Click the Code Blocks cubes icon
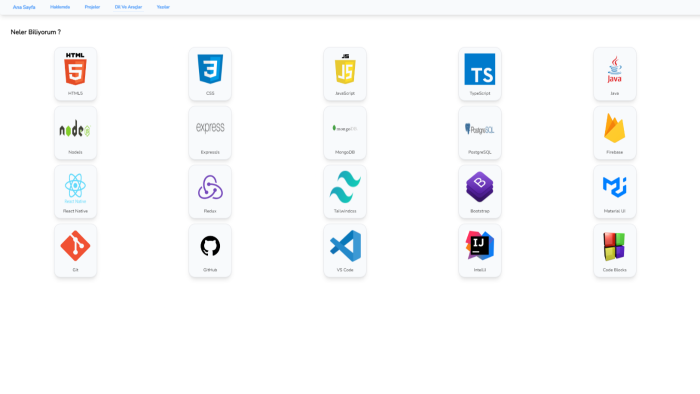 [x=615, y=246]
